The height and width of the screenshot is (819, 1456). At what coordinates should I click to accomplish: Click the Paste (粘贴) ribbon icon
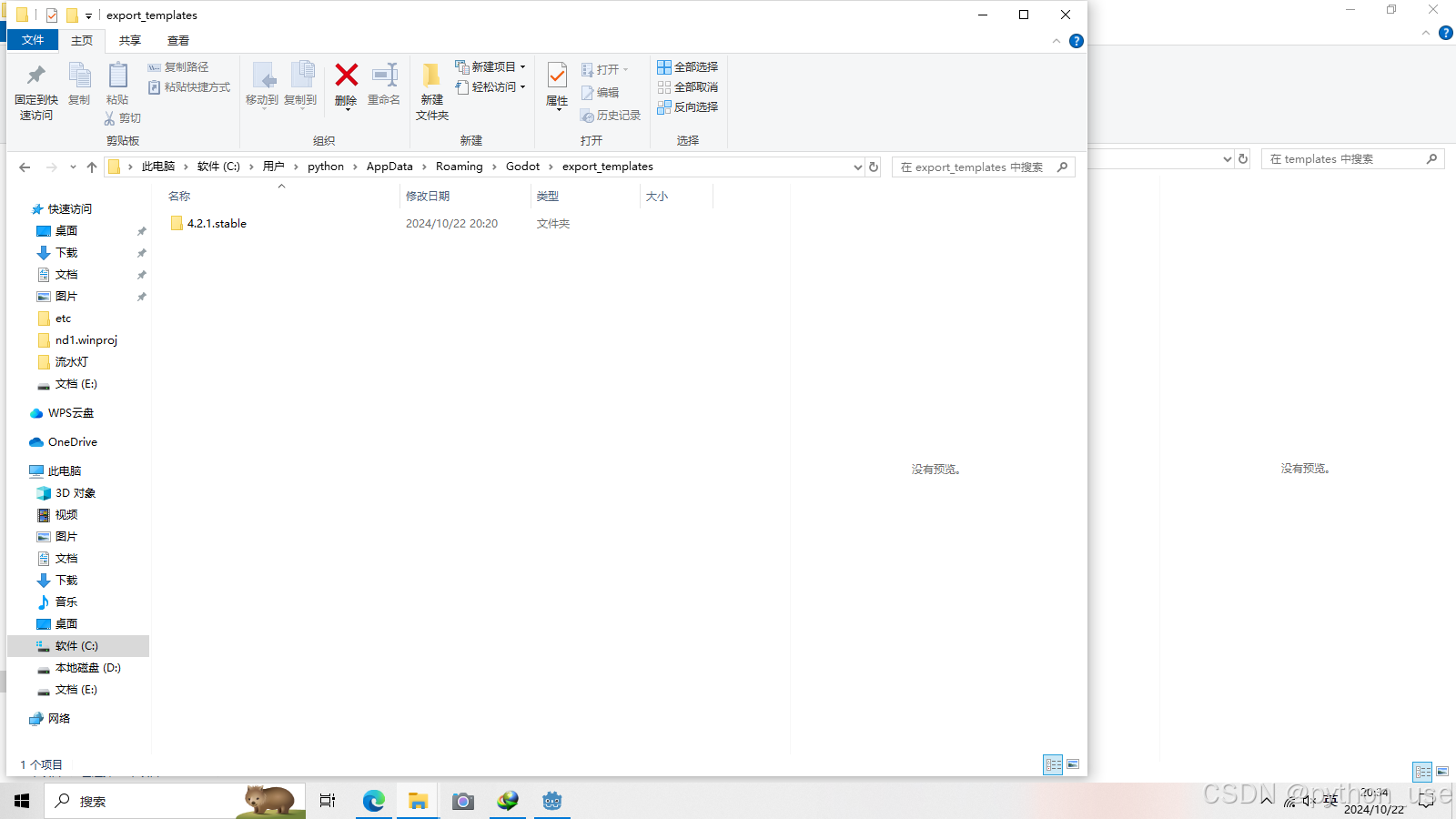tap(117, 84)
